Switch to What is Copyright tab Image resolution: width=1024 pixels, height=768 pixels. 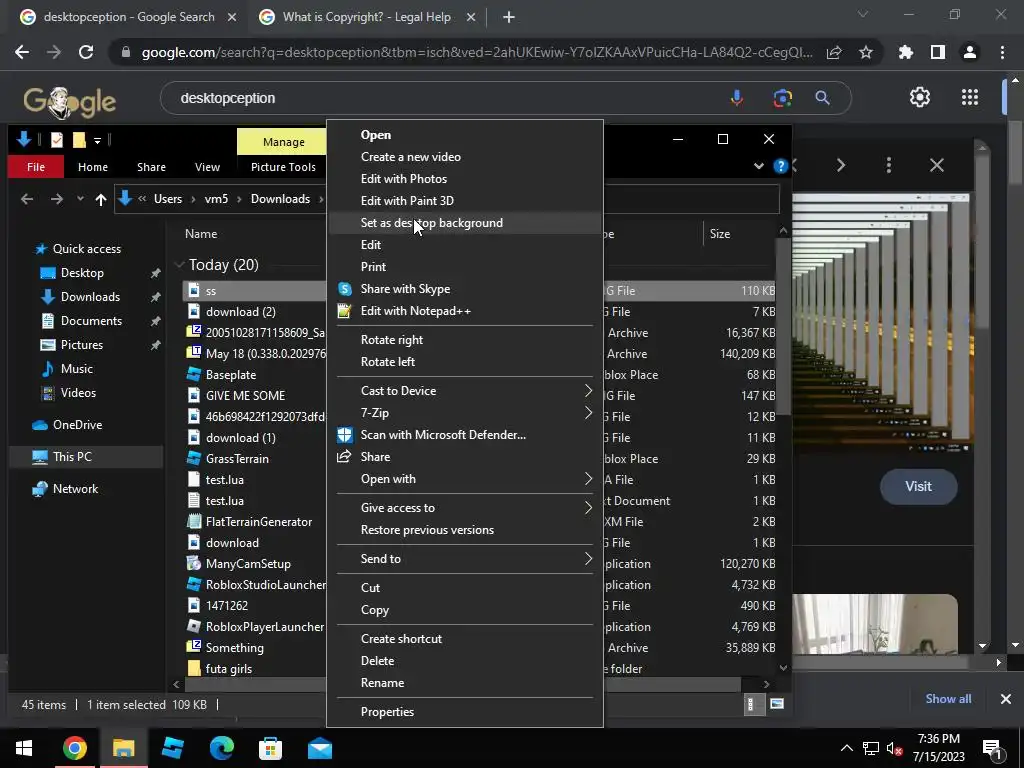(366, 17)
